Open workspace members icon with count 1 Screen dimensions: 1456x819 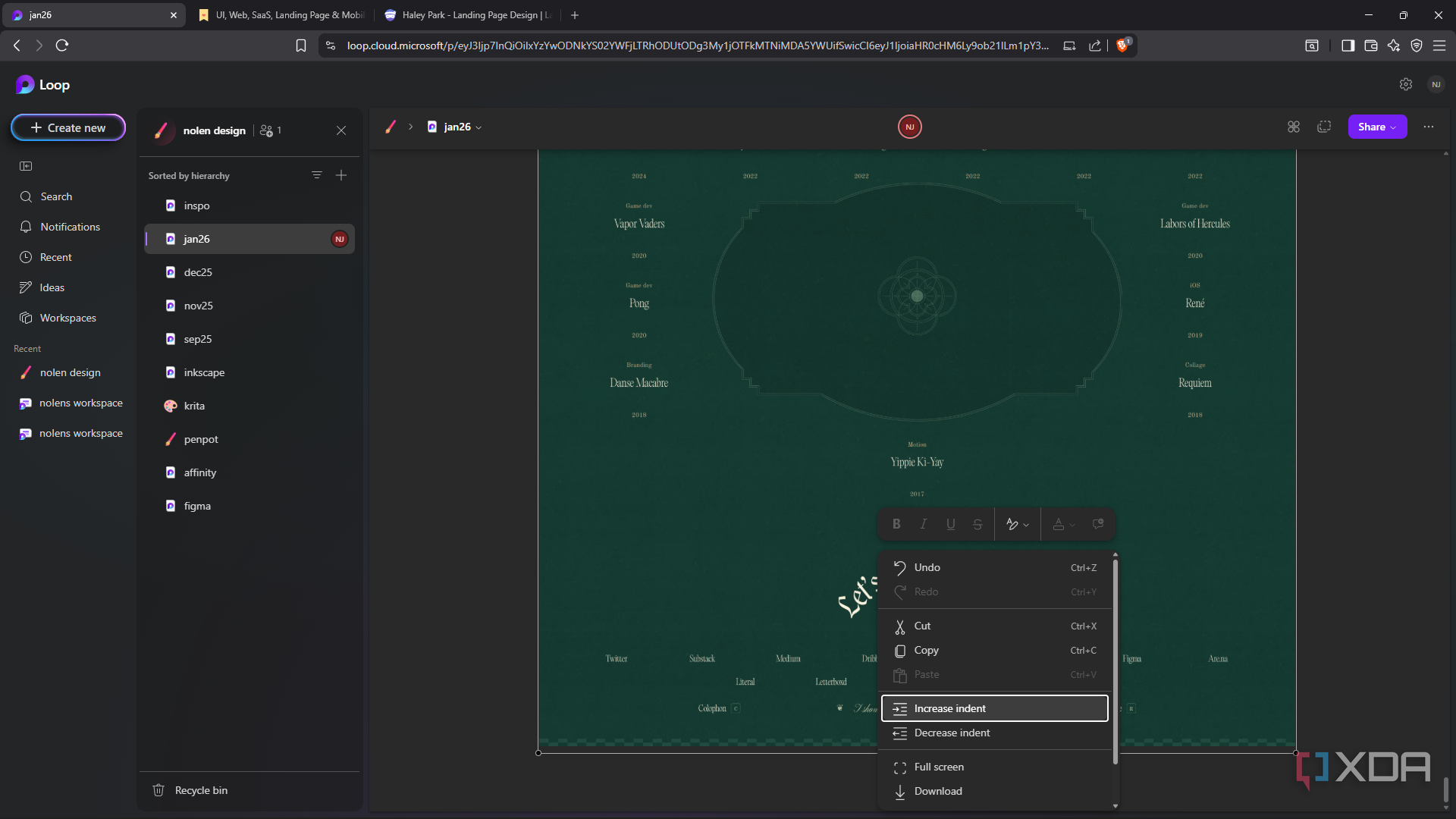point(271,130)
